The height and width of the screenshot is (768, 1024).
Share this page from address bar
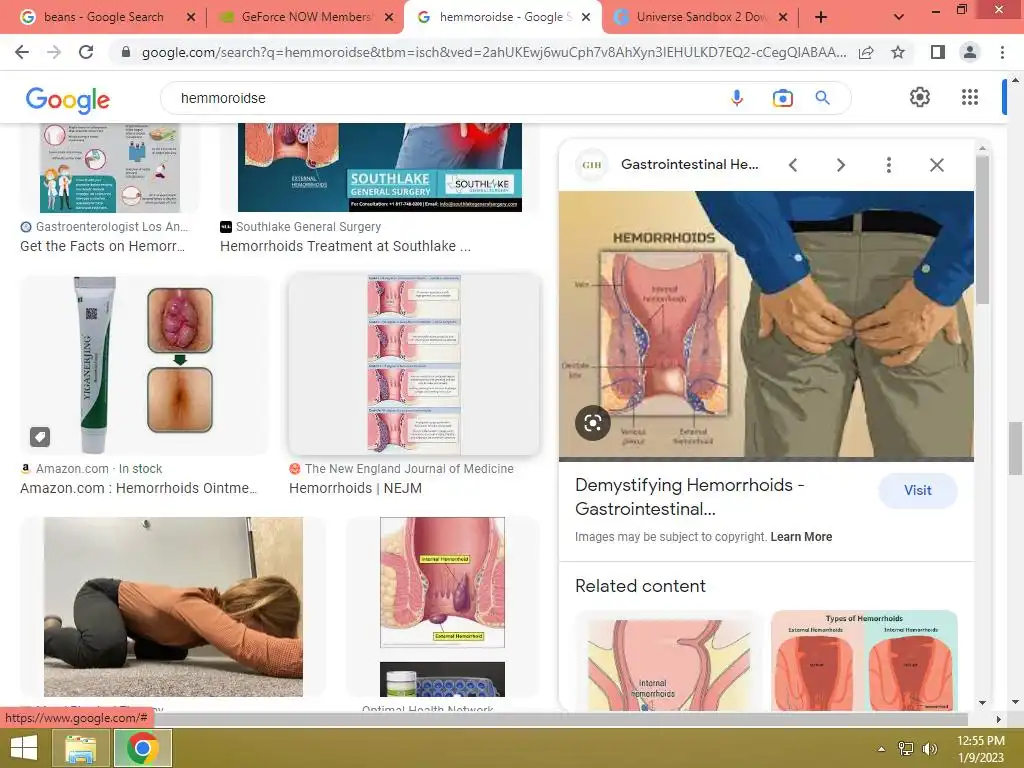point(867,52)
